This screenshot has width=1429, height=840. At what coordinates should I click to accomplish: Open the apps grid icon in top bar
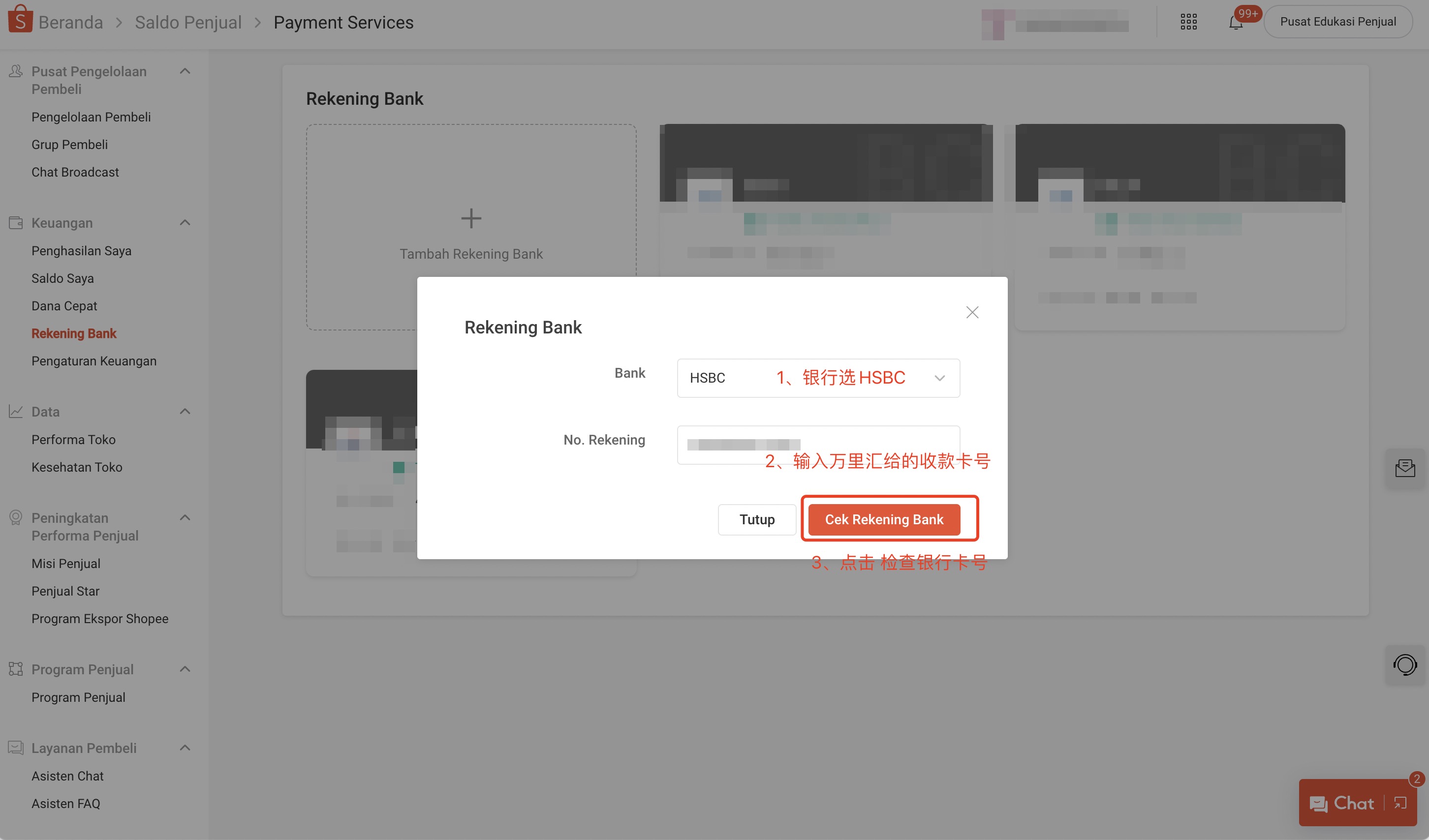(x=1188, y=22)
